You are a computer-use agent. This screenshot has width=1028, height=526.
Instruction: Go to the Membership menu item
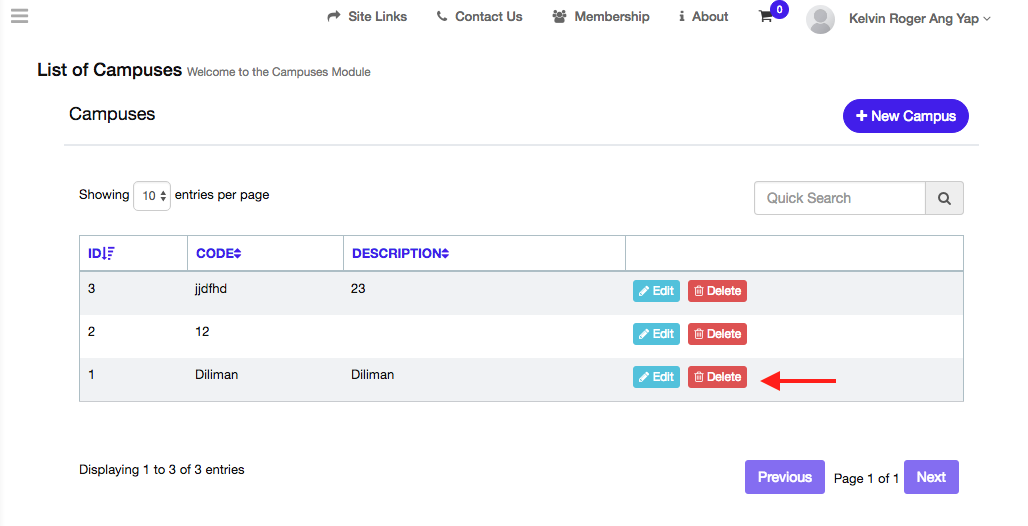601,17
